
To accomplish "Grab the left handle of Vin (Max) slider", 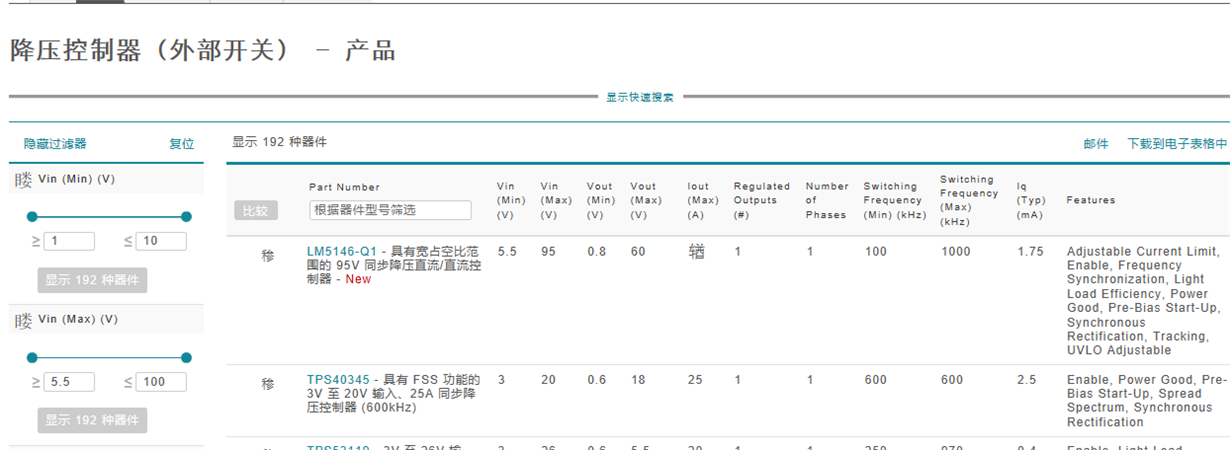I will coord(32,357).
